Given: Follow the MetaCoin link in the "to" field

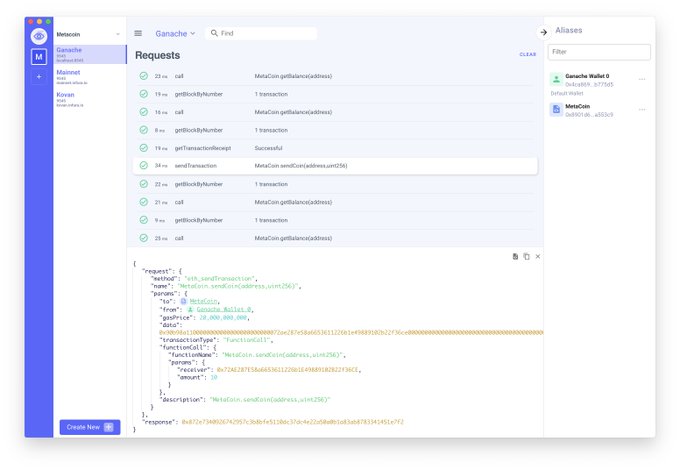Looking at the screenshot, I should tap(203, 301).
